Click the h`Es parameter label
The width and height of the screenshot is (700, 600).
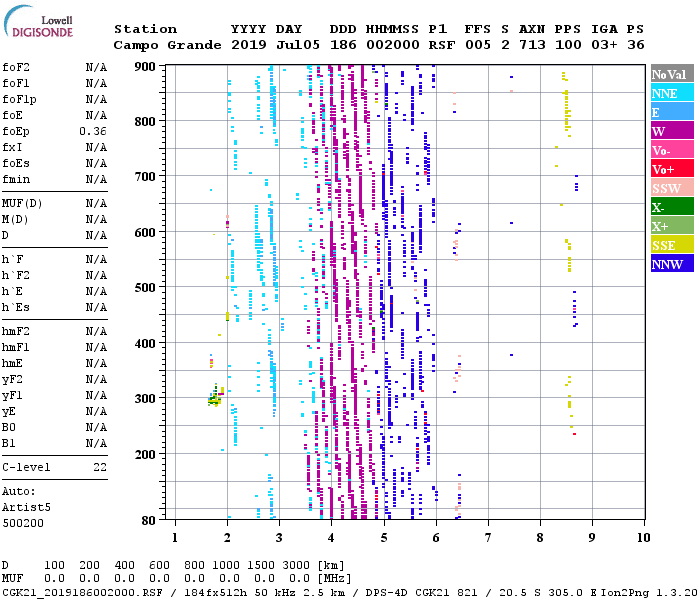pos(16,308)
